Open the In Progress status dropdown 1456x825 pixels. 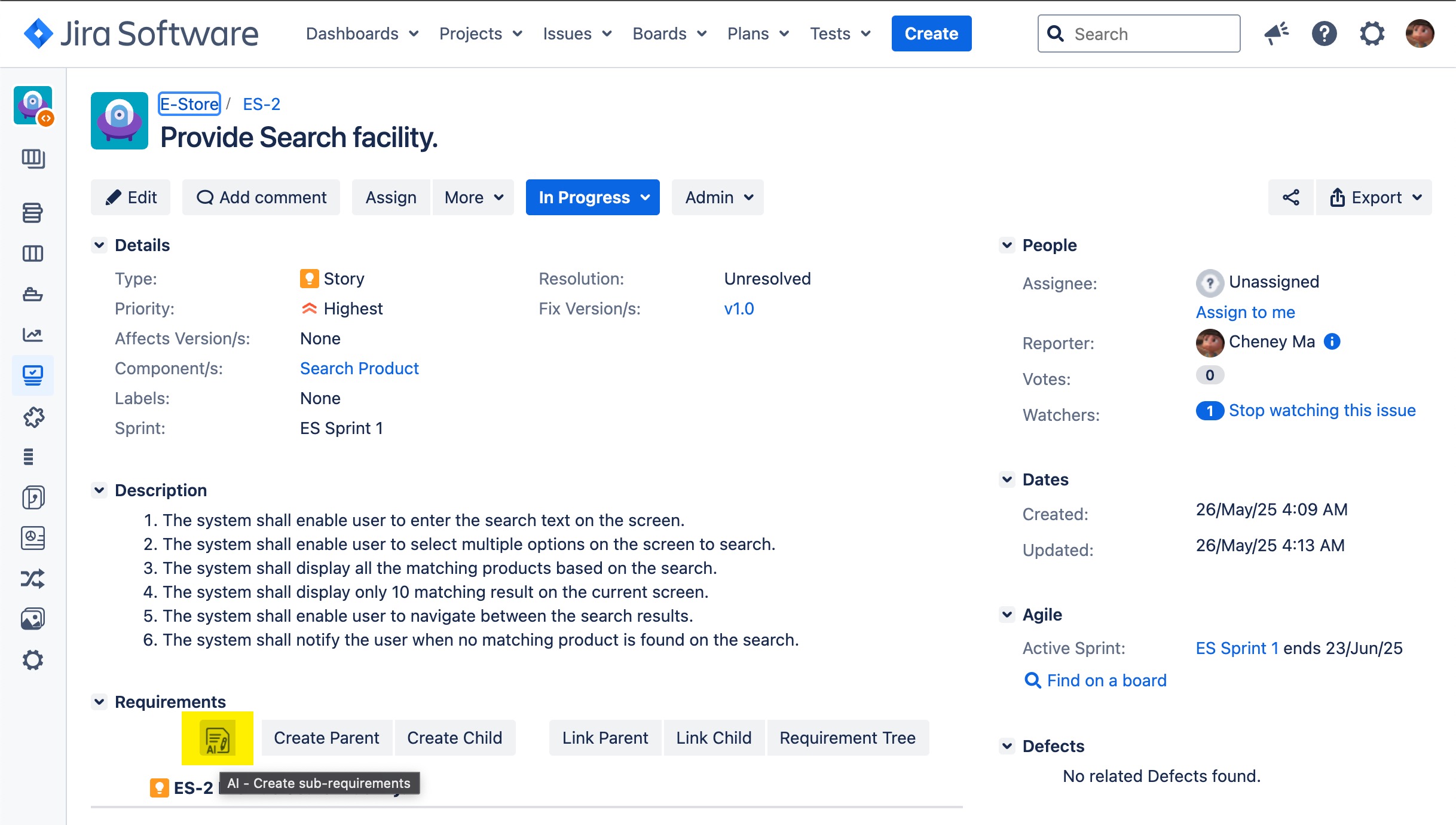pyautogui.click(x=592, y=197)
